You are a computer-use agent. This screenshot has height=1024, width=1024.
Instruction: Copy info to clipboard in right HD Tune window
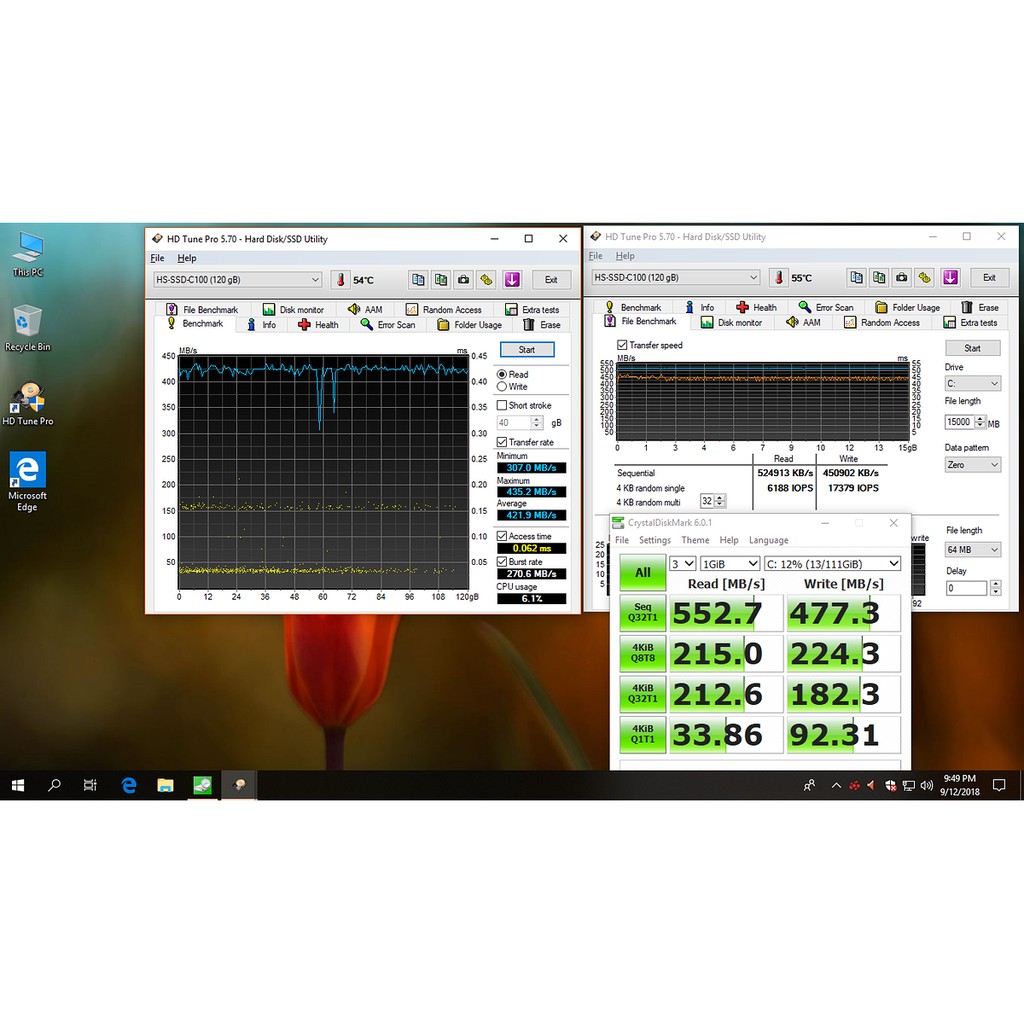pos(856,278)
